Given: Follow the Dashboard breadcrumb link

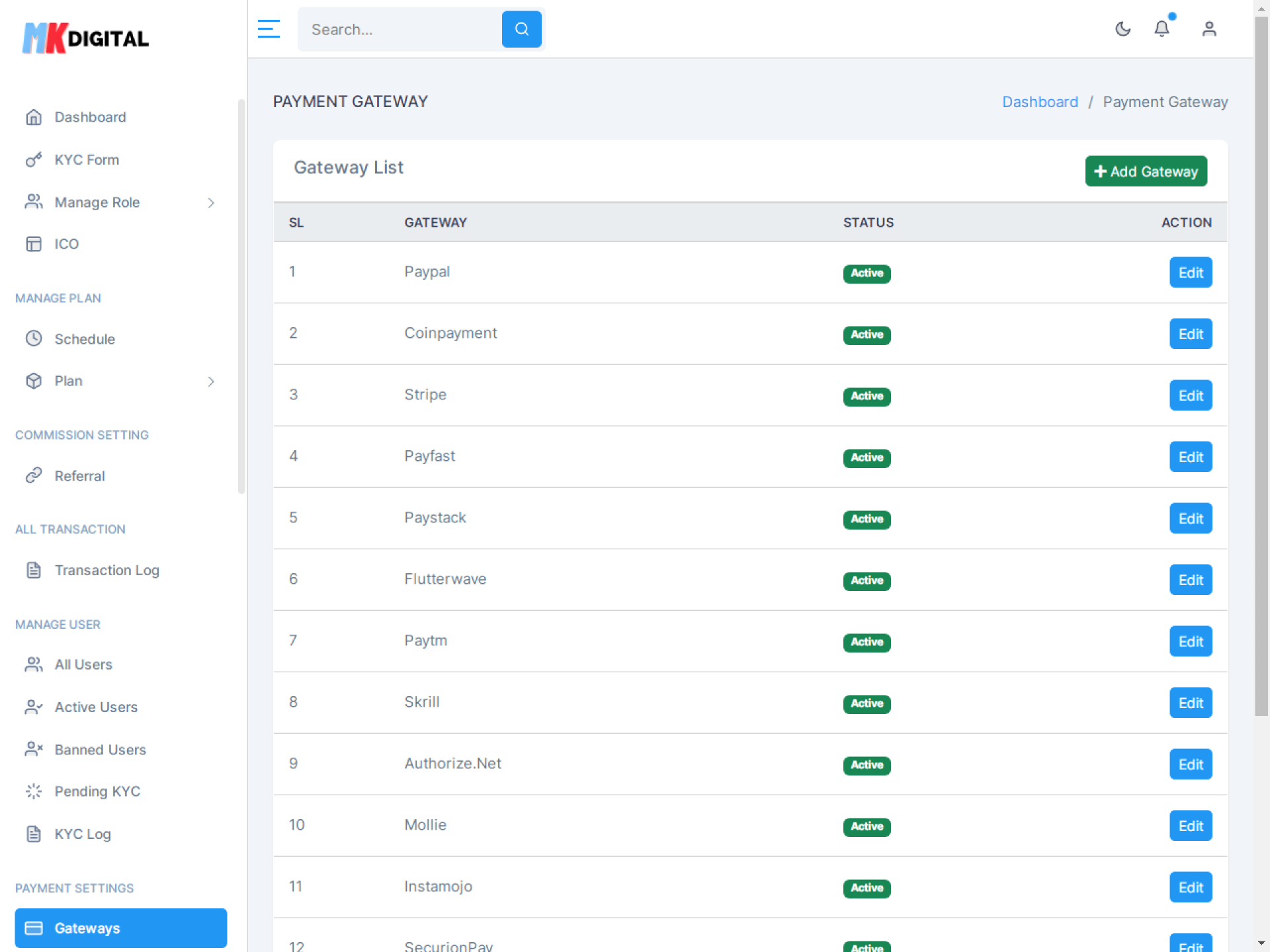Looking at the screenshot, I should 1040,102.
